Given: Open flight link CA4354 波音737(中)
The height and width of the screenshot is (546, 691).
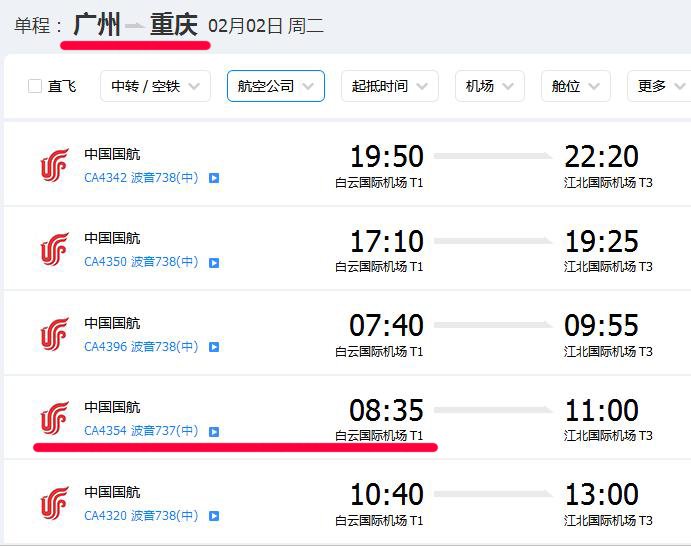Looking at the screenshot, I should (141, 431).
